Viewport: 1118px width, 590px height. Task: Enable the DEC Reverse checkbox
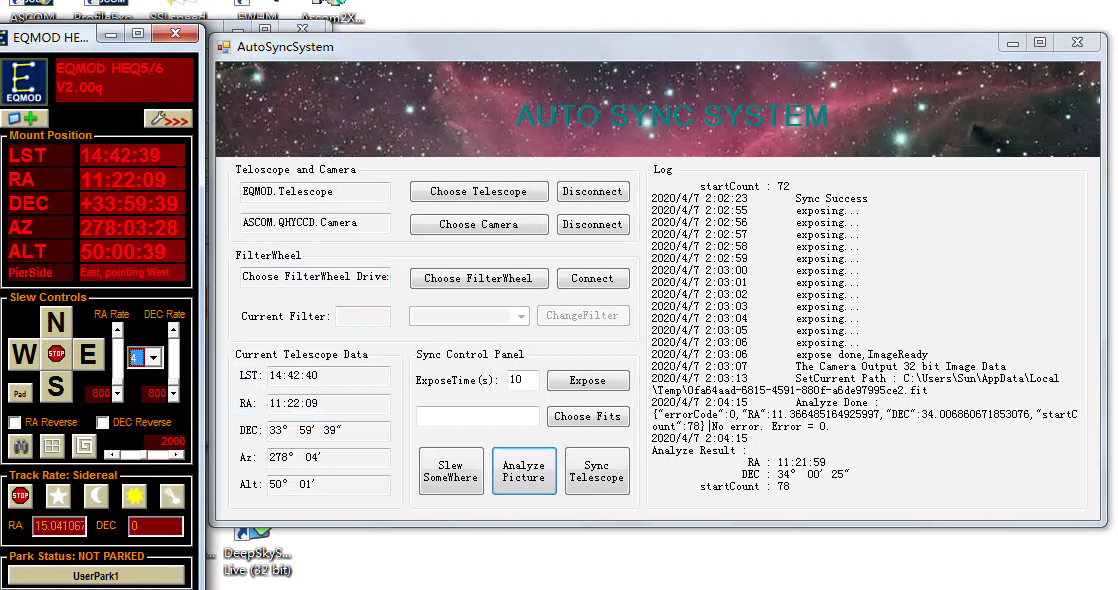coord(102,422)
